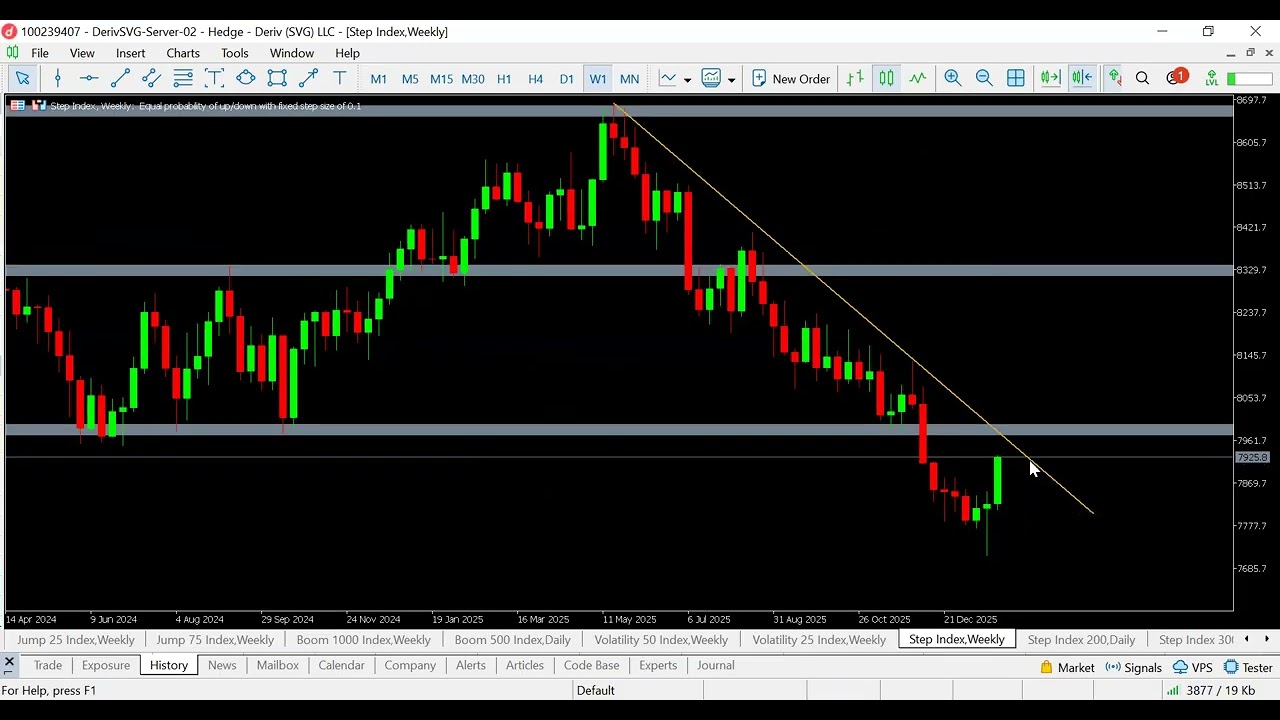
Task: Pick the arrowed line tool
Action: pyautogui.click(x=308, y=78)
